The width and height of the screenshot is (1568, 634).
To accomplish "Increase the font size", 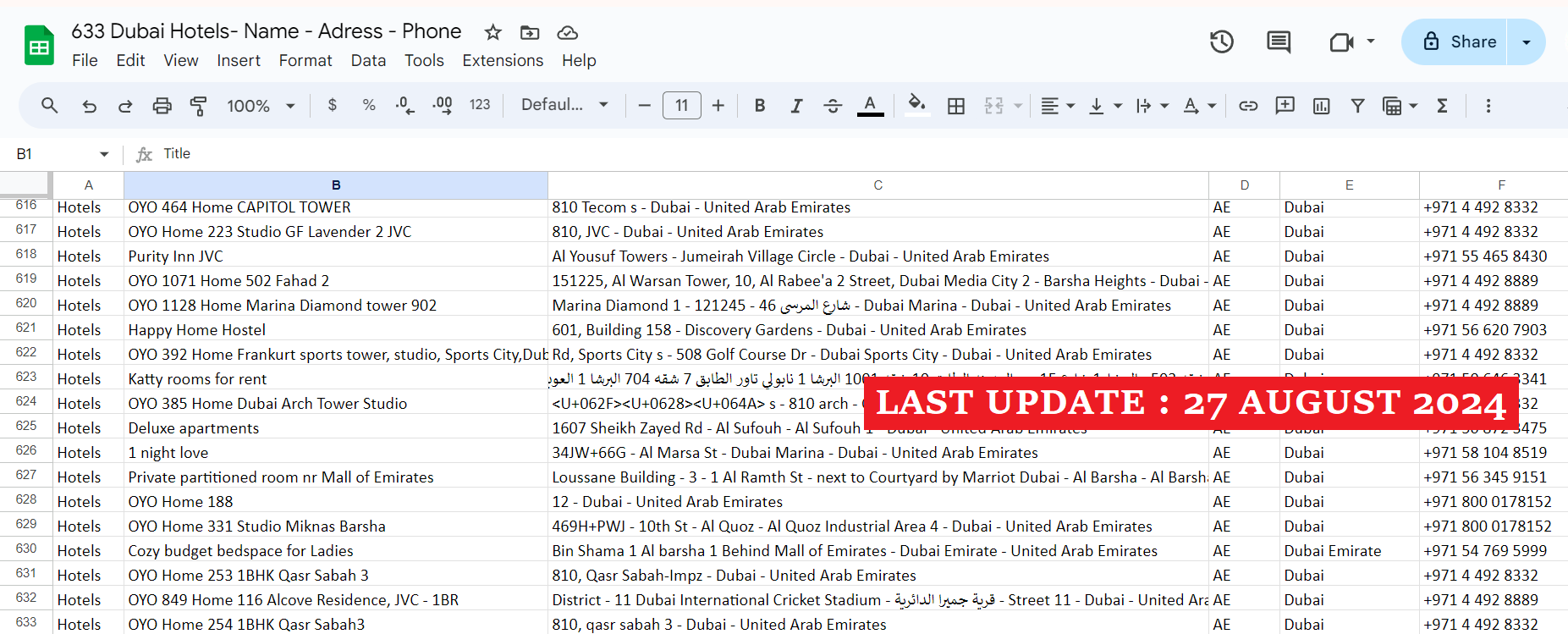I will coord(718,106).
